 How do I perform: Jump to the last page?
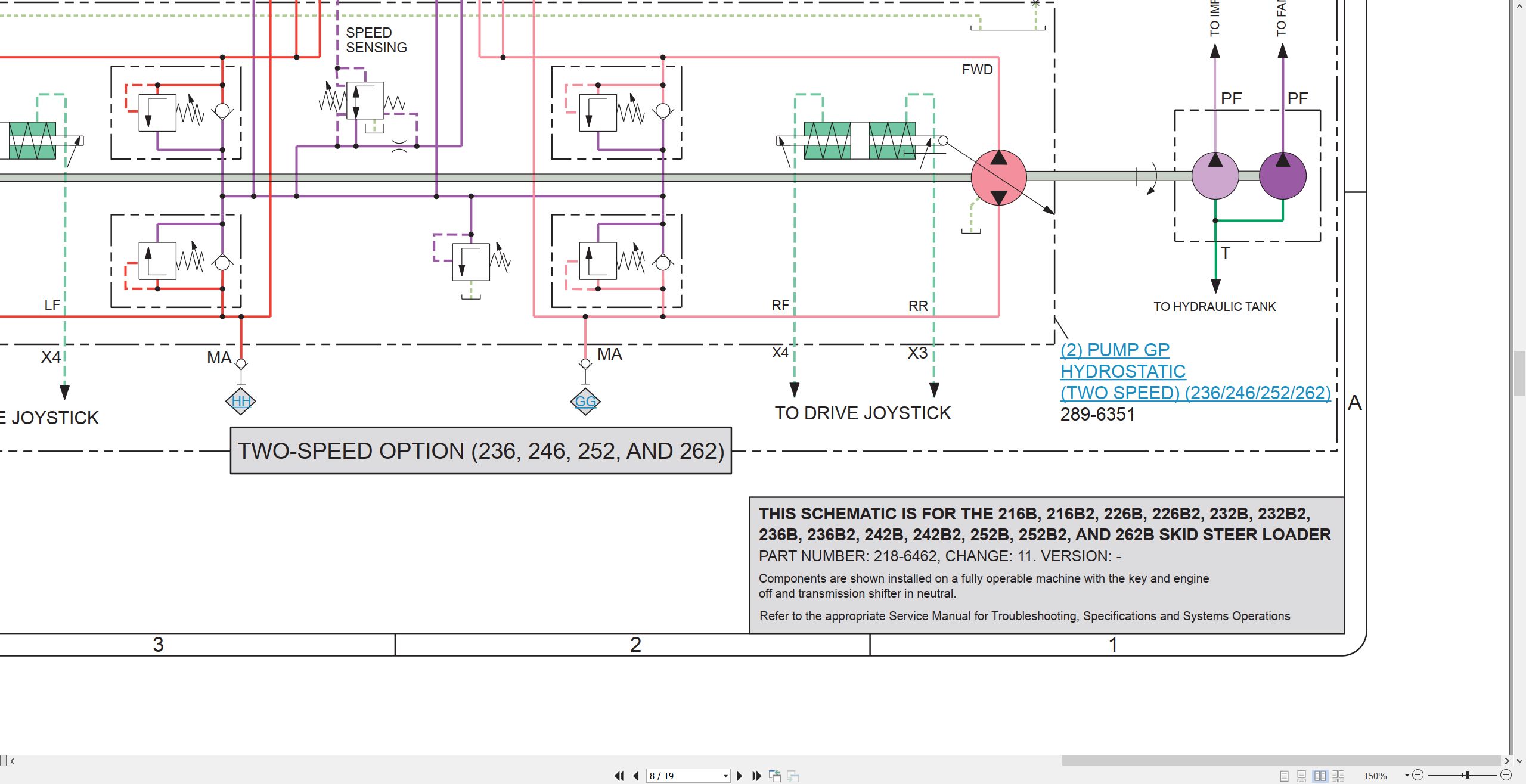pos(756,776)
